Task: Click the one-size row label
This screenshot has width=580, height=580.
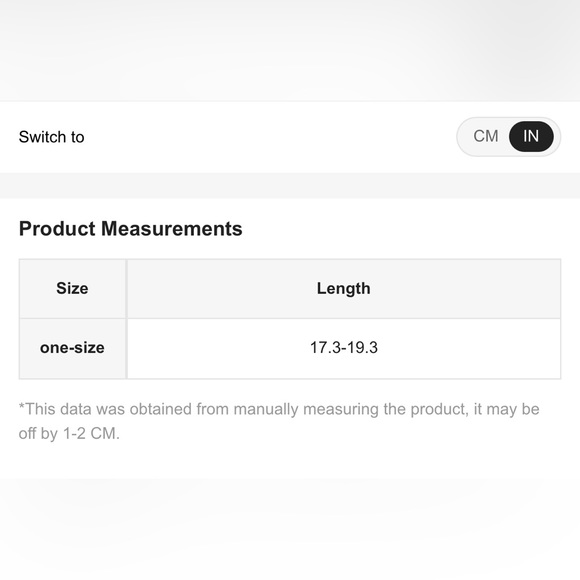Action: tap(72, 348)
